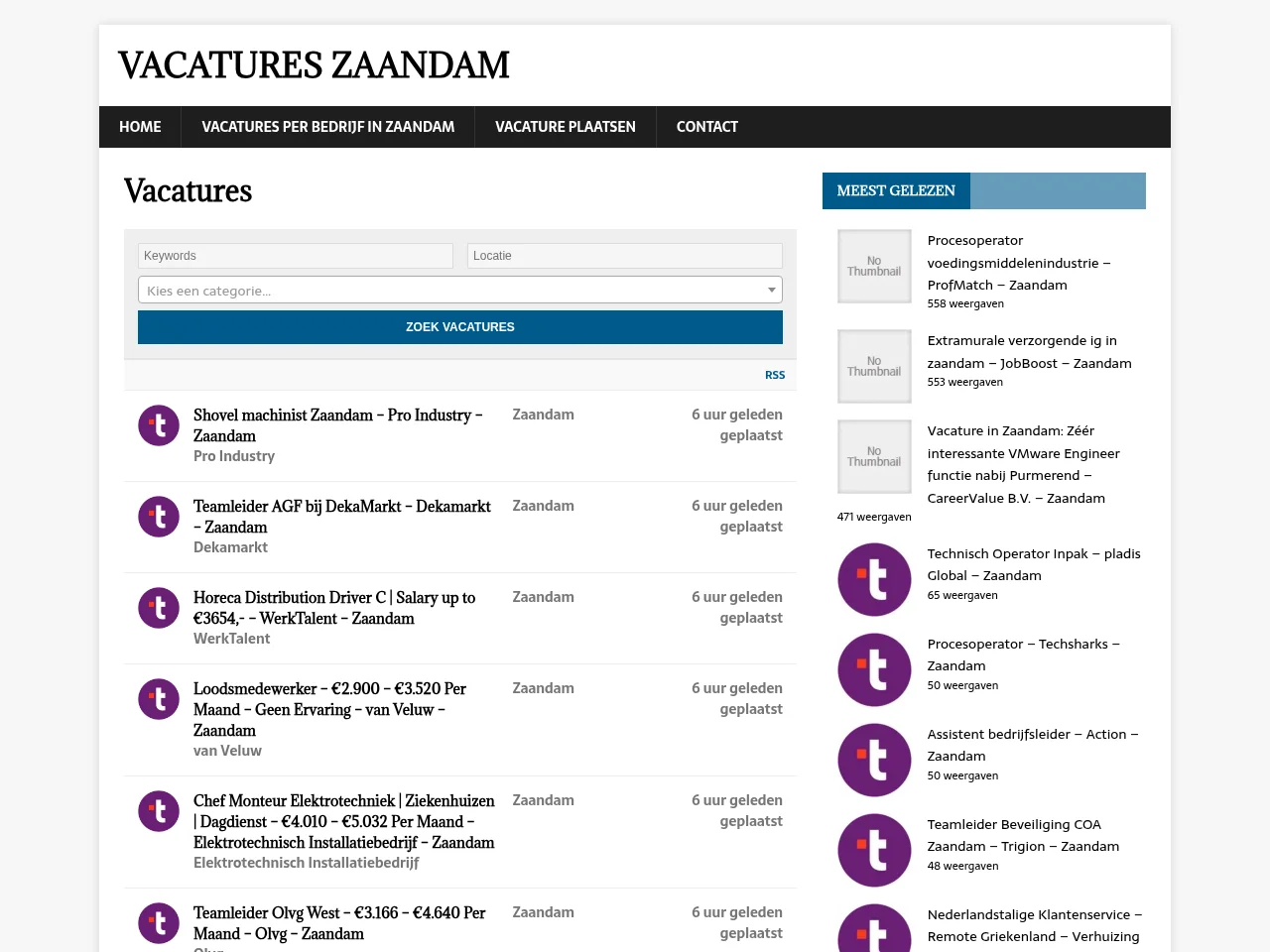This screenshot has height=952, width=1270.
Task: Click the logo icon beside Teamleider AGF bij DekaMarkt
Action: (x=159, y=517)
